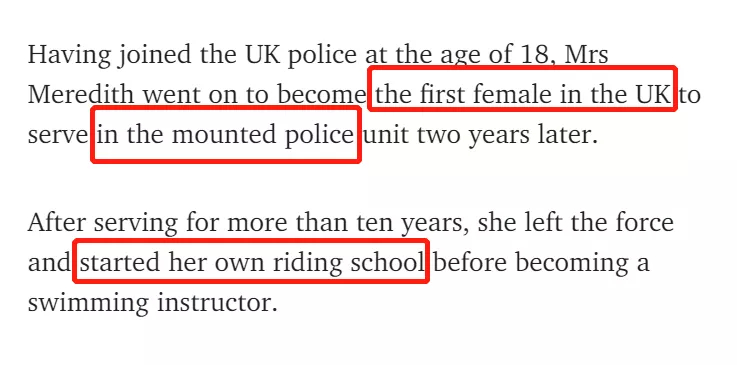
Task: Click the boxed text "in the mounted police"
Action: pyautogui.click(x=226, y=136)
